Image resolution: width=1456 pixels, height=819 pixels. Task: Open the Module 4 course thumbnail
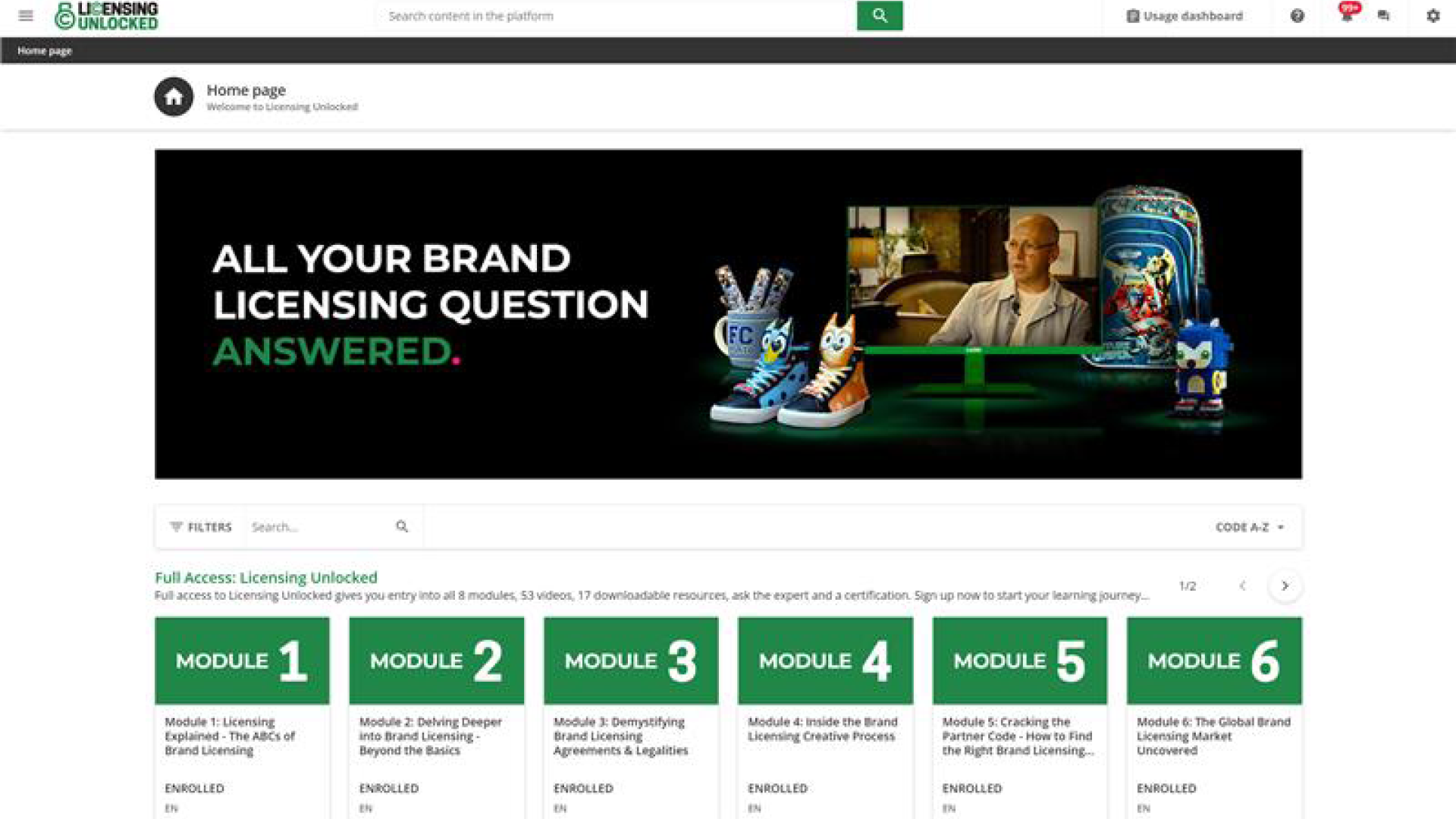point(825,661)
